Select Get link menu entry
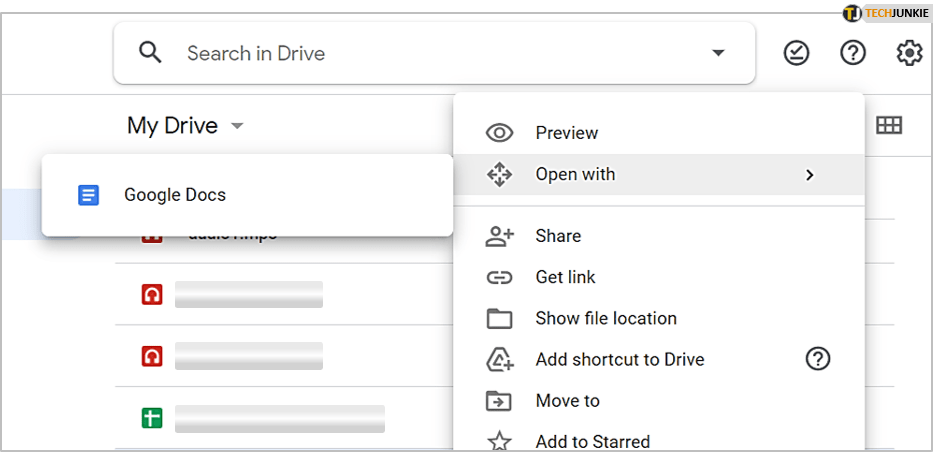937x452 pixels. pos(566,277)
